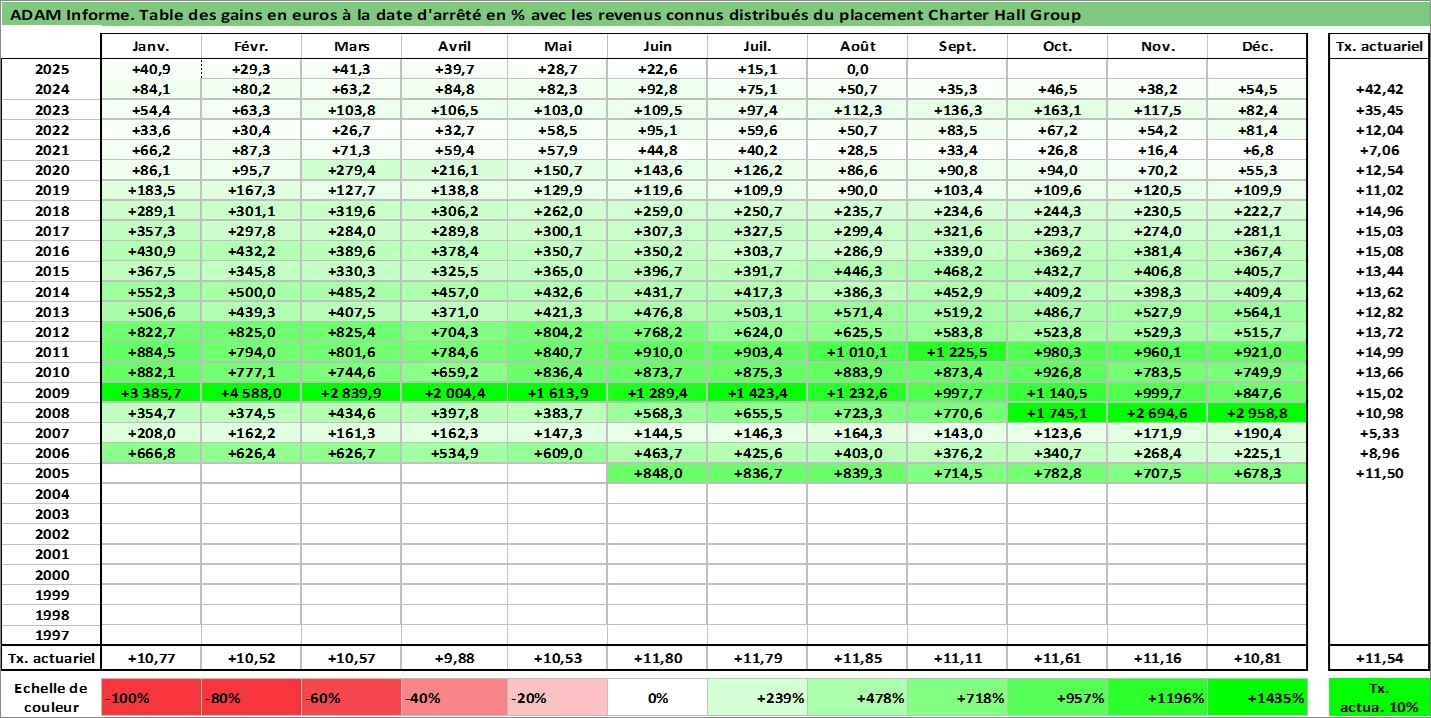Image resolution: width=1431 pixels, height=718 pixels.
Task: Pick the +718% green scale swatch
Action: coord(957,698)
